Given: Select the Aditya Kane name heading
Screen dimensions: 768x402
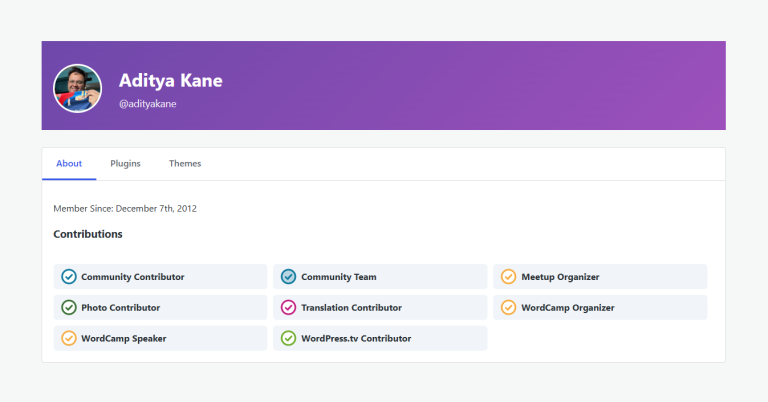Looking at the screenshot, I should tap(170, 80).
